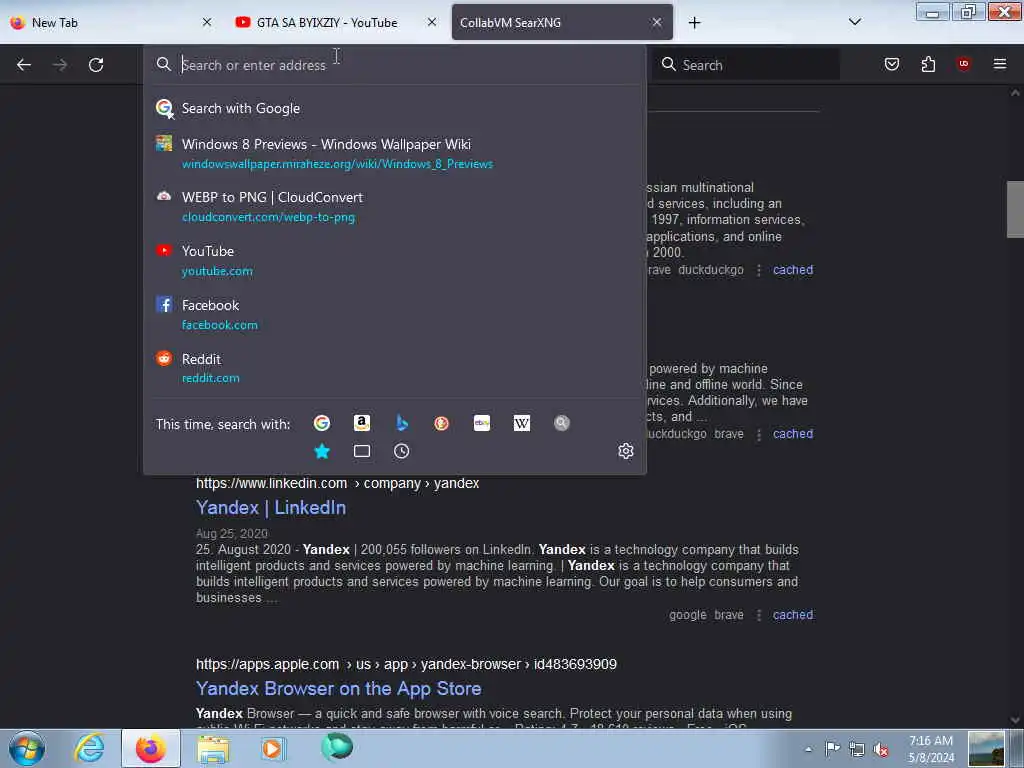Search this time with Google icon
Image resolution: width=1024 pixels, height=768 pixels.
(322, 423)
